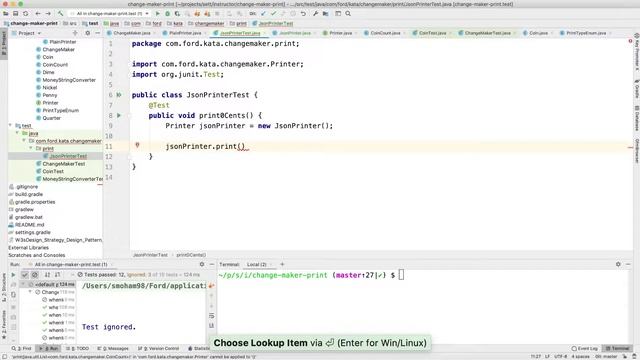Open the TODO tool window button
The width and height of the screenshot is (640, 360).
77,349
